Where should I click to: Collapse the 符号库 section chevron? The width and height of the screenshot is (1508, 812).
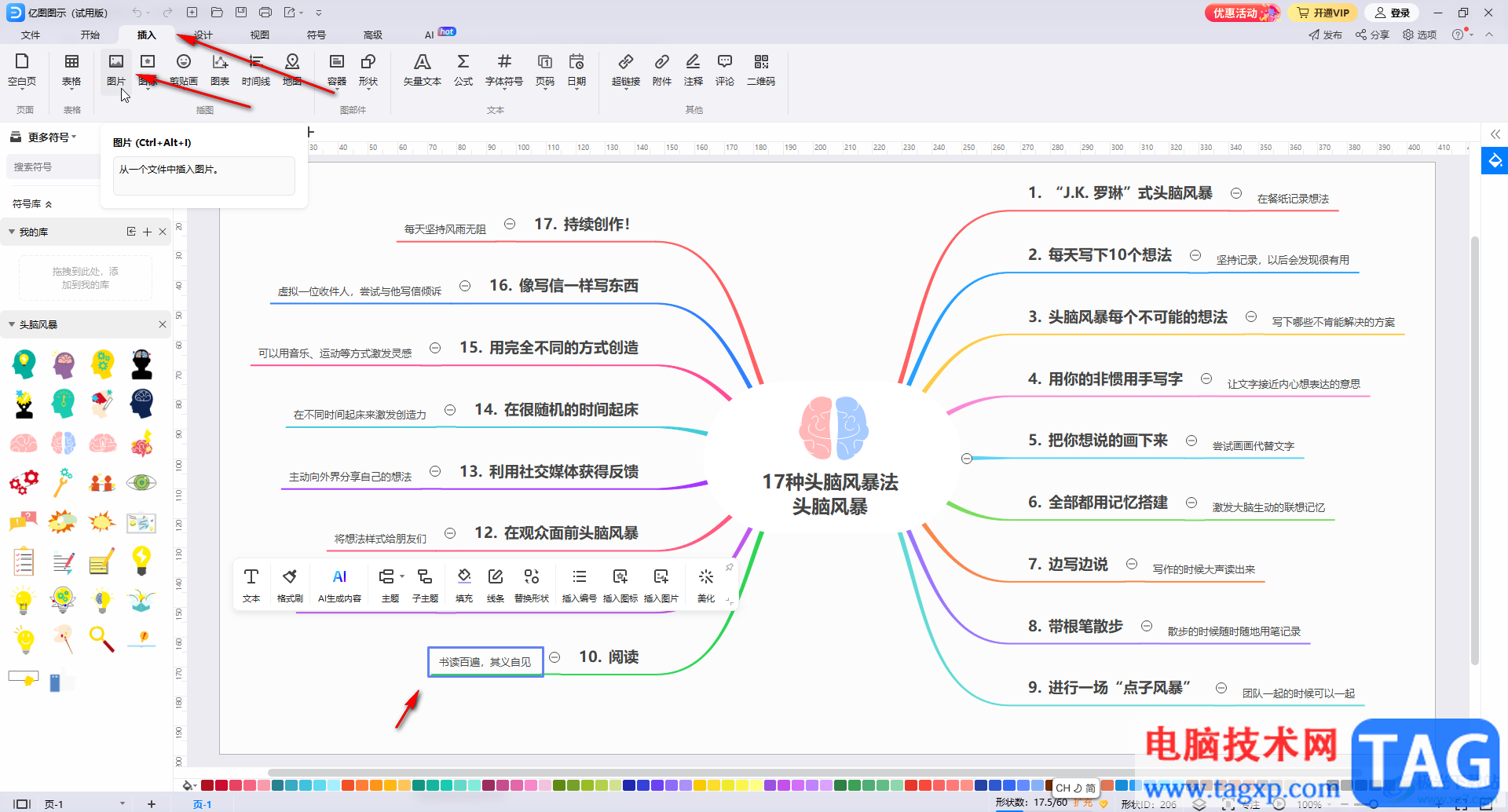pyautogui.click(x=49, y=204)
